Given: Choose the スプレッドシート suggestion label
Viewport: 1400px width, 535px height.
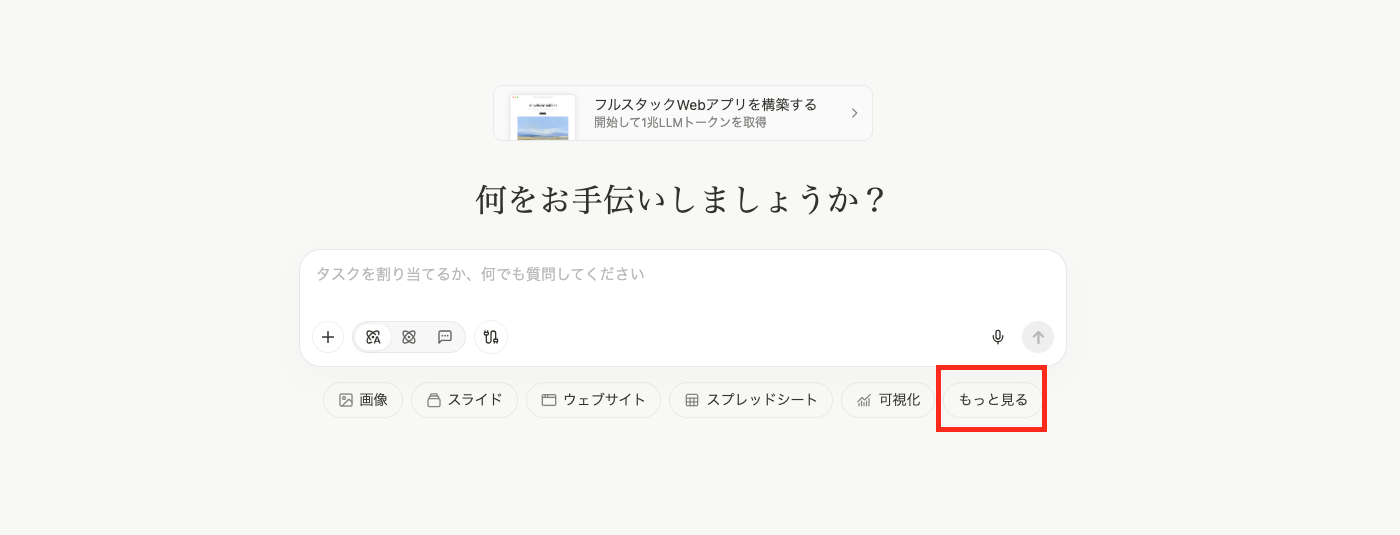Looking at the screenshot, I should (x=762, y=400).
